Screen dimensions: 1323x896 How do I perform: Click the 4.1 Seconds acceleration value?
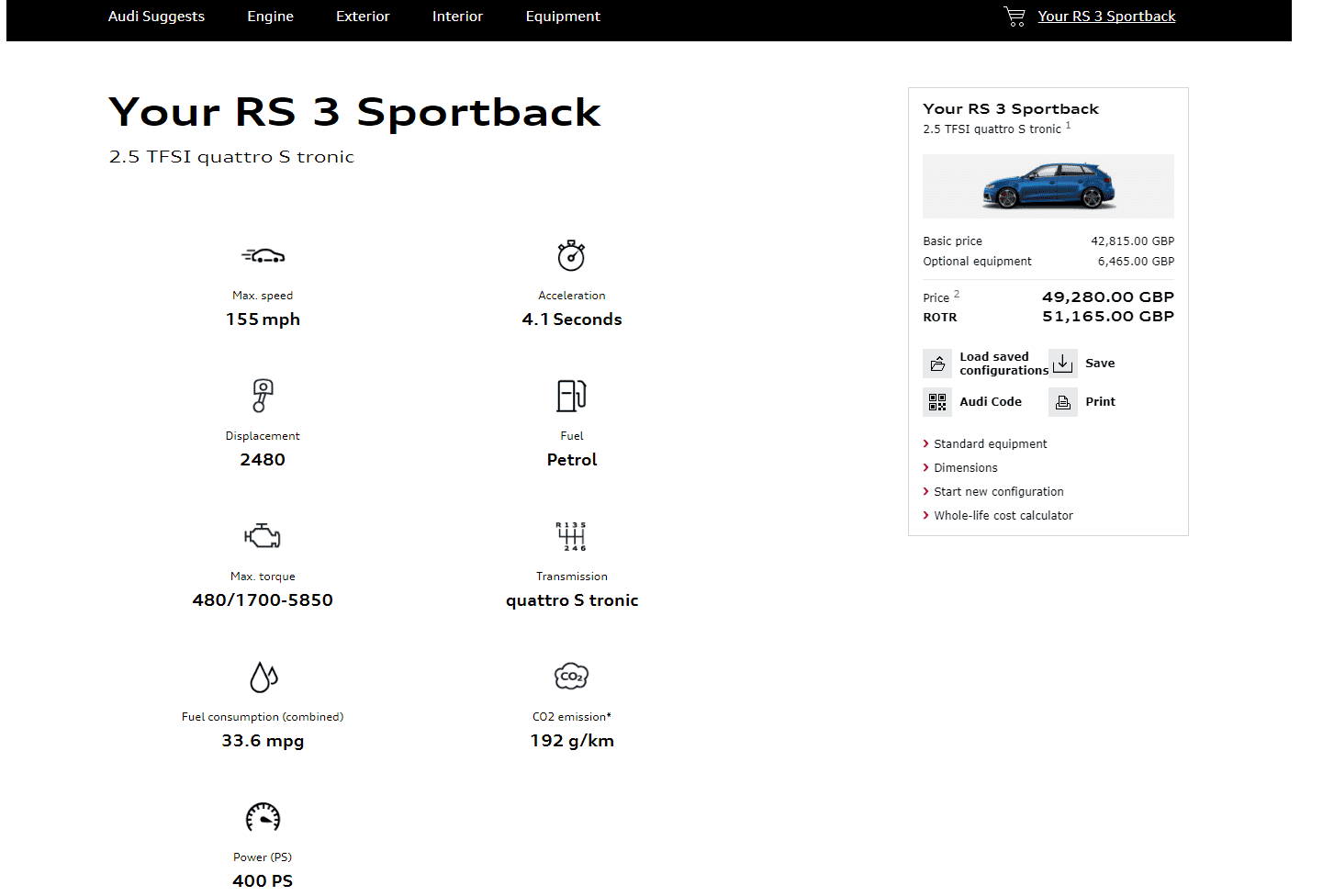click(x=571, y=319)
